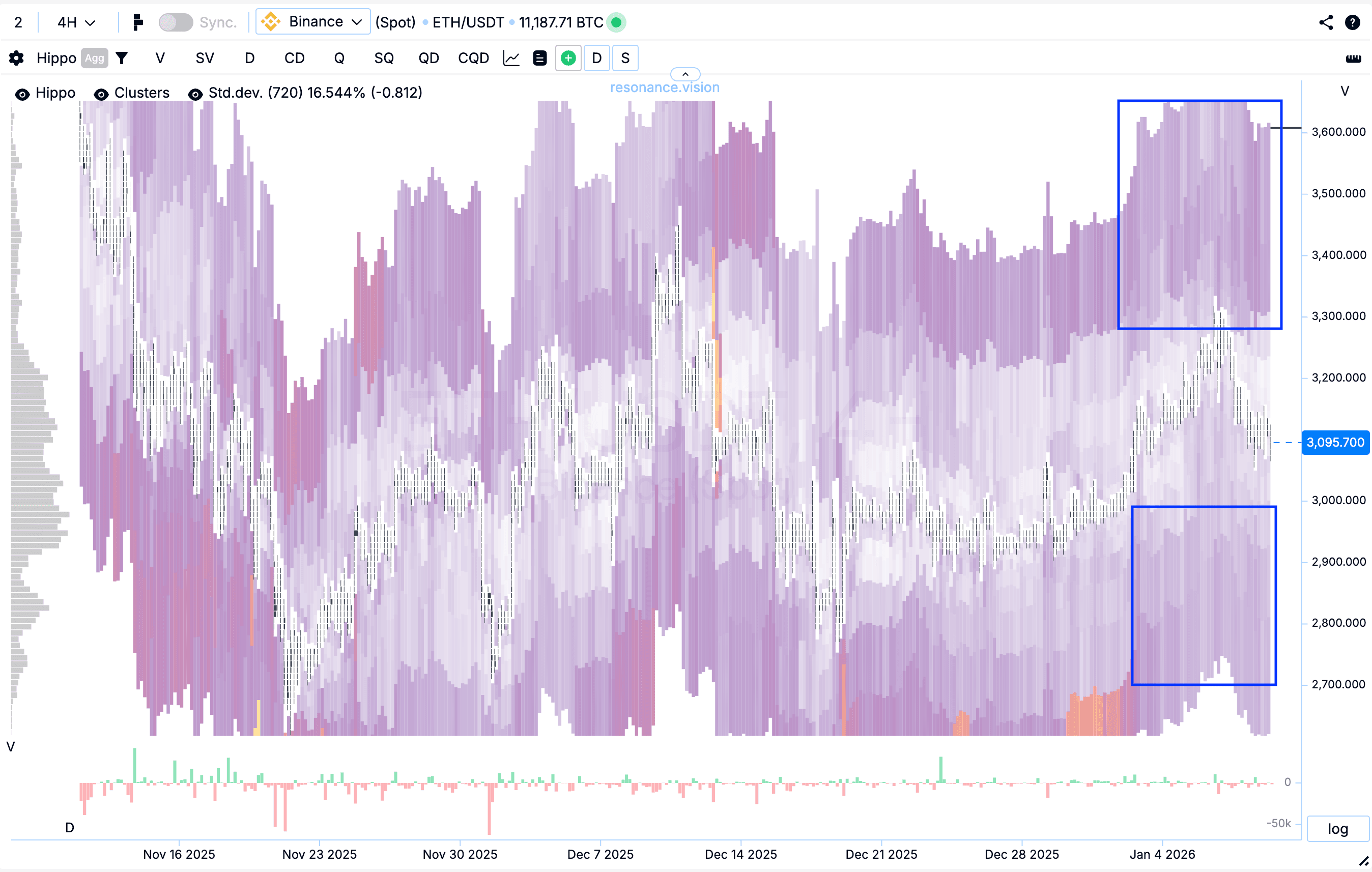Viewport: 1372px width, 872px height.
Task: Click the flag marker icon
Action: tap(137, 22)
